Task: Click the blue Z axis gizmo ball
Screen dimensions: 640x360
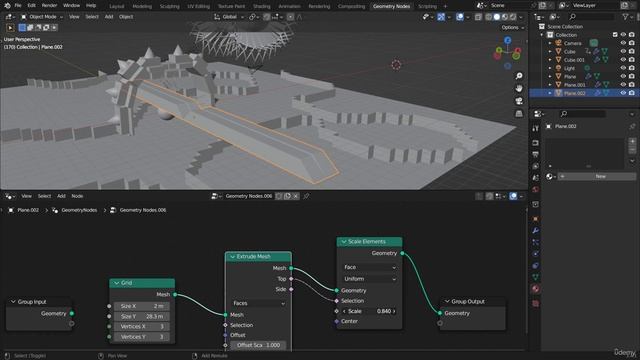Action: point(507,40)
